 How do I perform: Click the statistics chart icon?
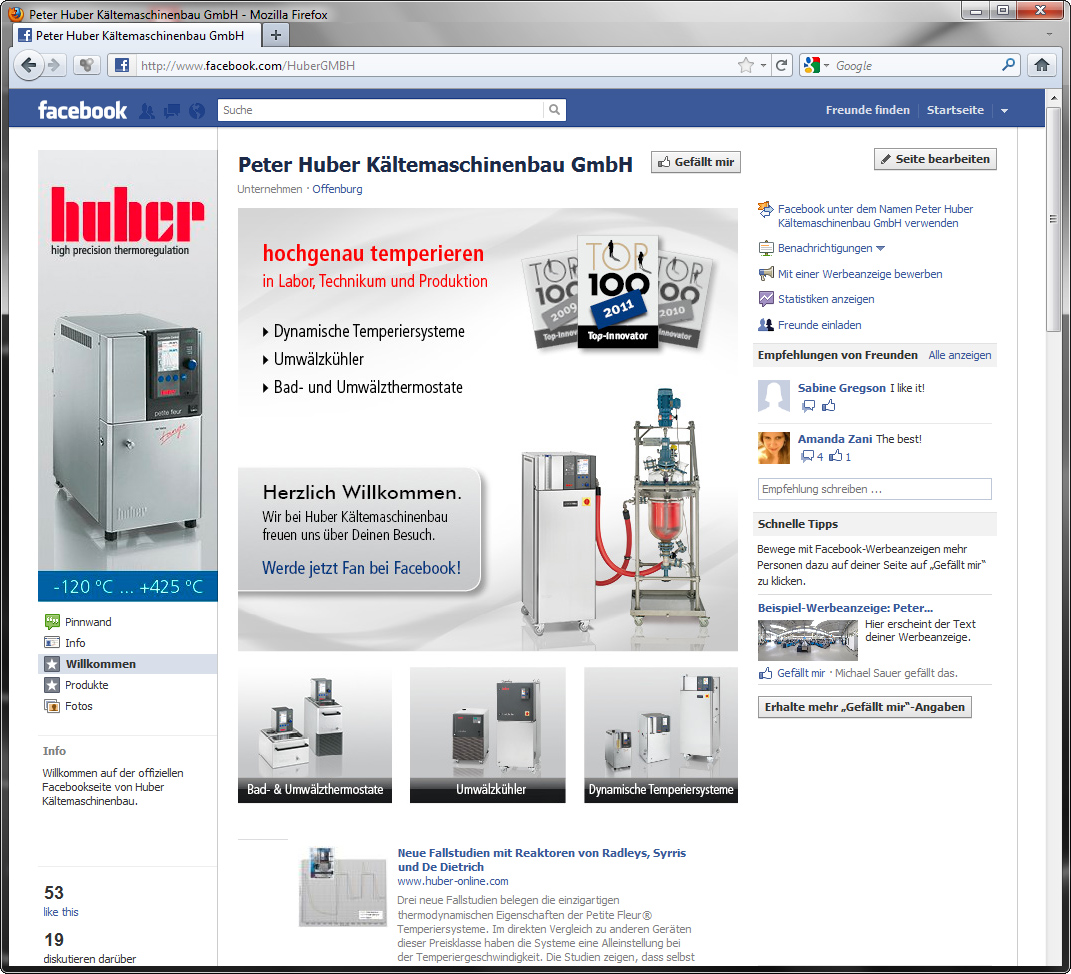point(766,299)
